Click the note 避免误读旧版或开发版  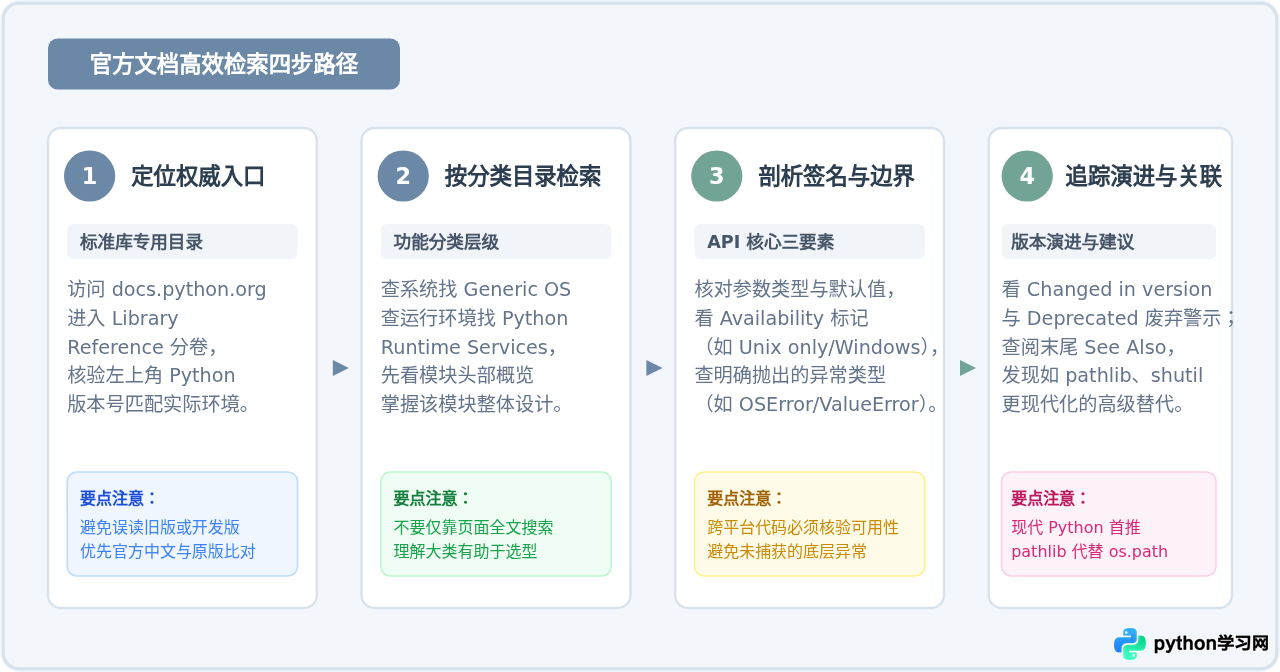coord(160,527)
